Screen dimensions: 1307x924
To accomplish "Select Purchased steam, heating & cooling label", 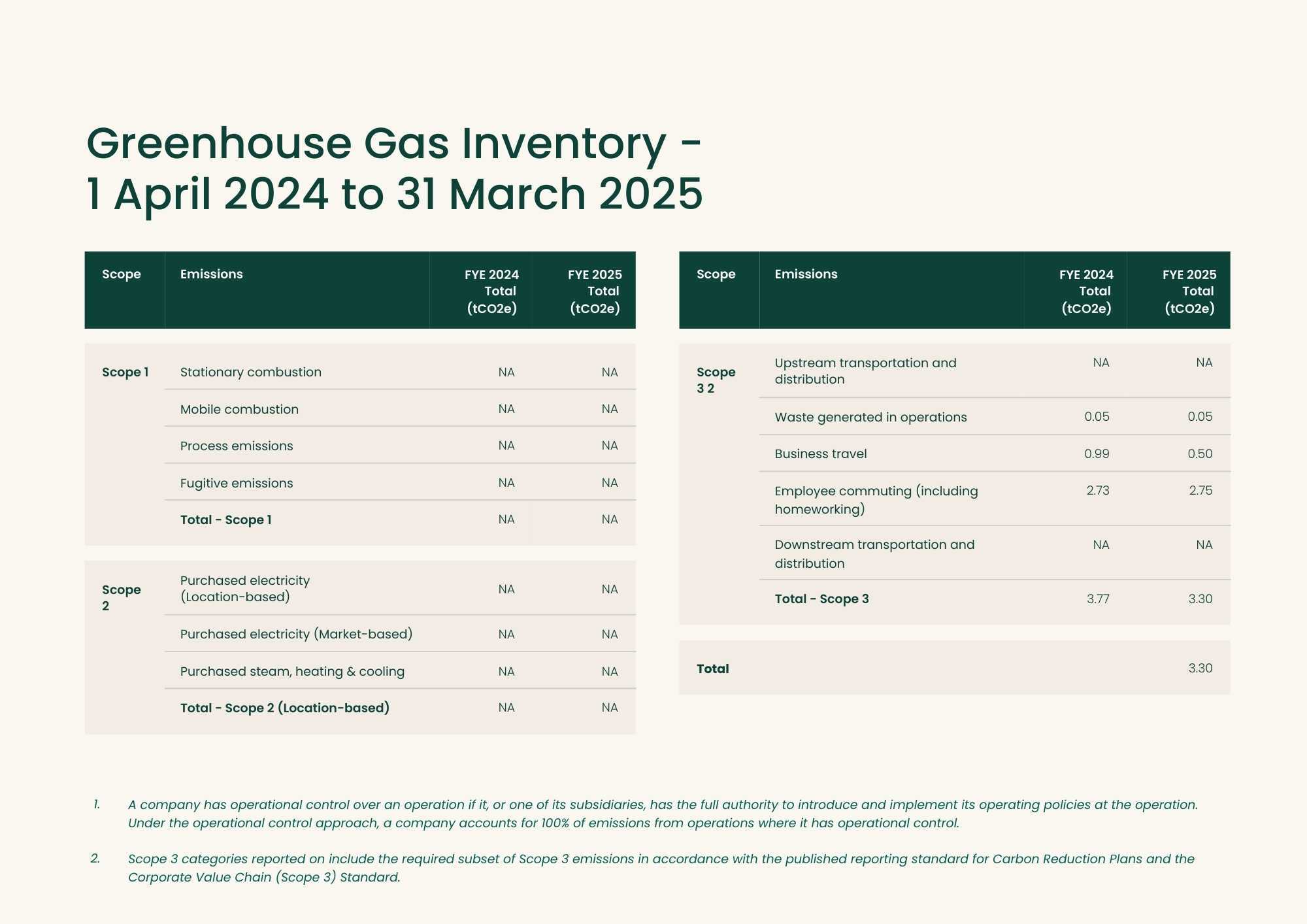I will tap(292, 671).
